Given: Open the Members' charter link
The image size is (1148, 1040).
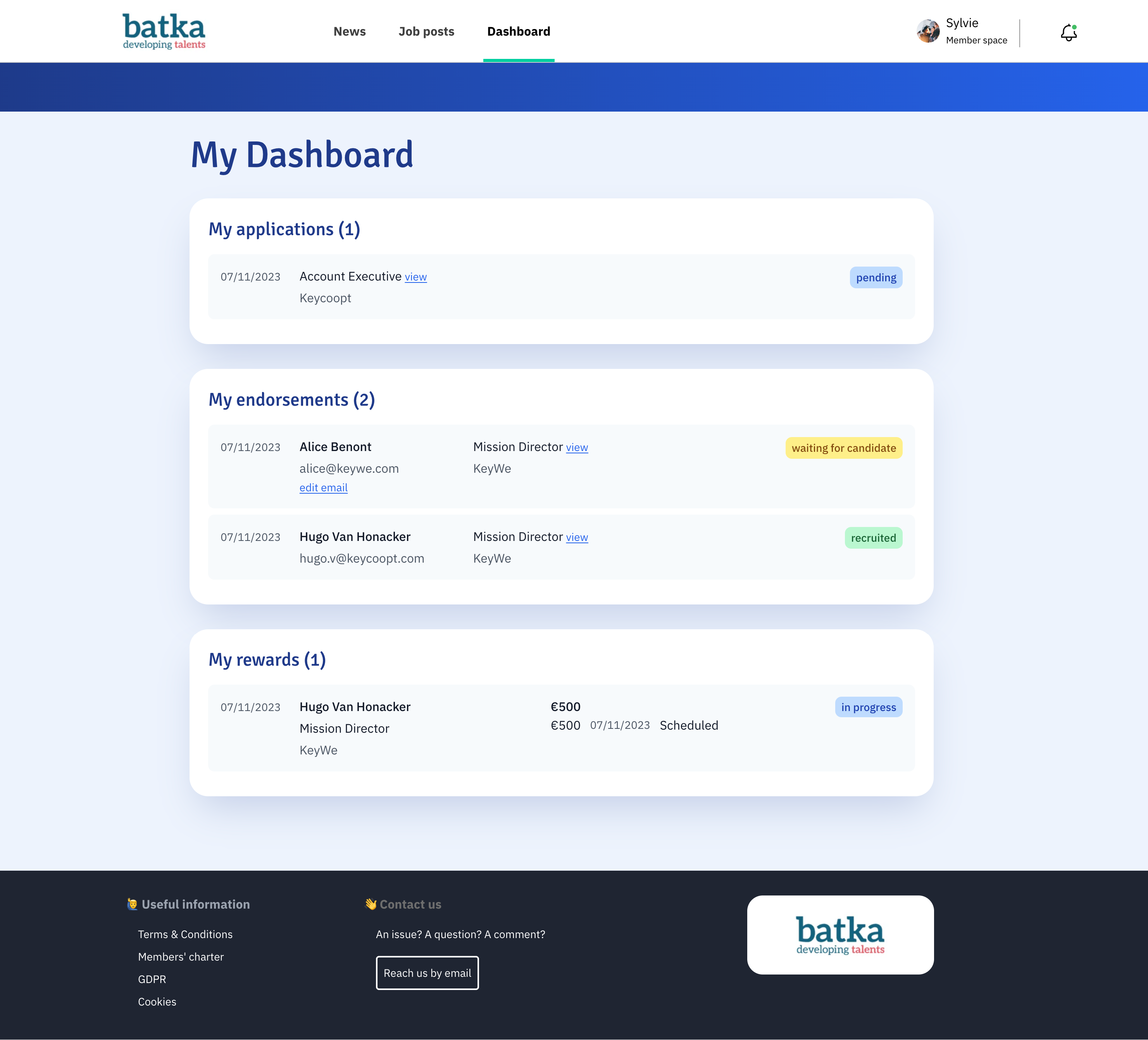Looking at the screenshot, I should click(181, 956).
